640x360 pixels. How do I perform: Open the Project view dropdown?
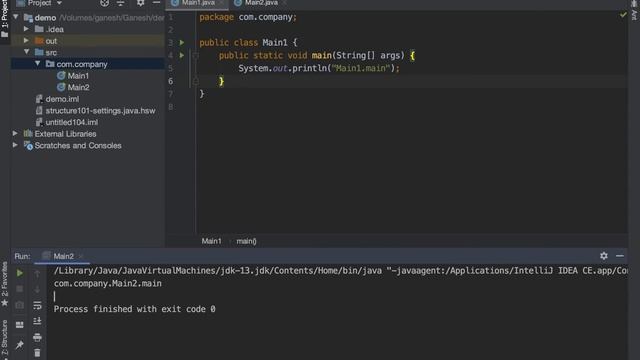[59, 3]
